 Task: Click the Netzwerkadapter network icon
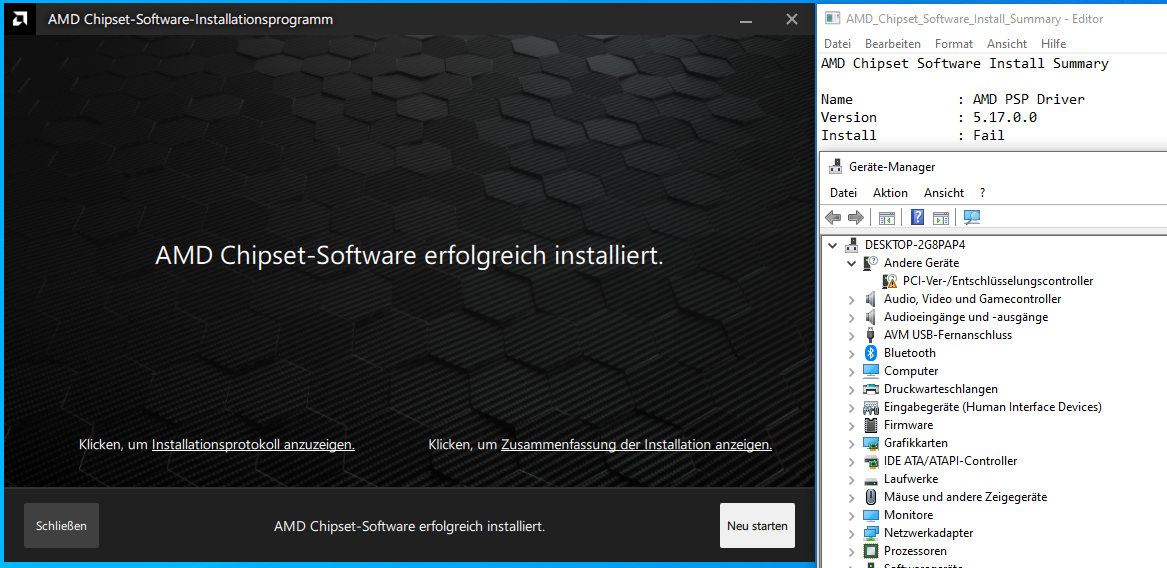tap(871, 533)
